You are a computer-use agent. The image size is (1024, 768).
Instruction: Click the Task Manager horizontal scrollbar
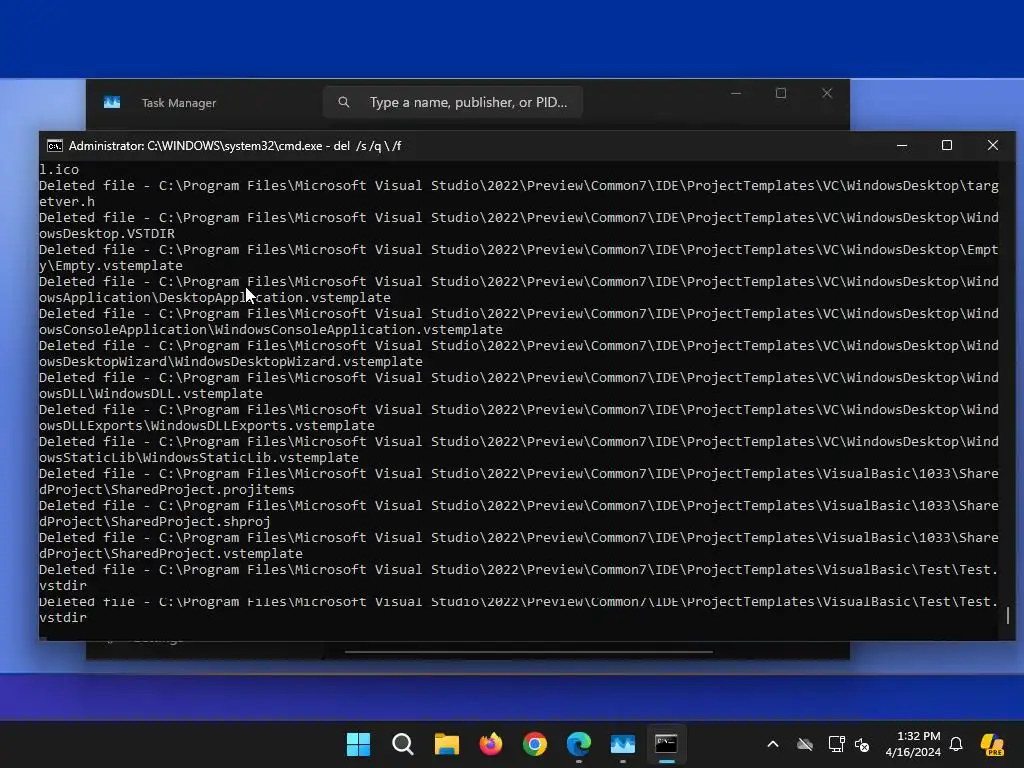[x=529, y=651]
